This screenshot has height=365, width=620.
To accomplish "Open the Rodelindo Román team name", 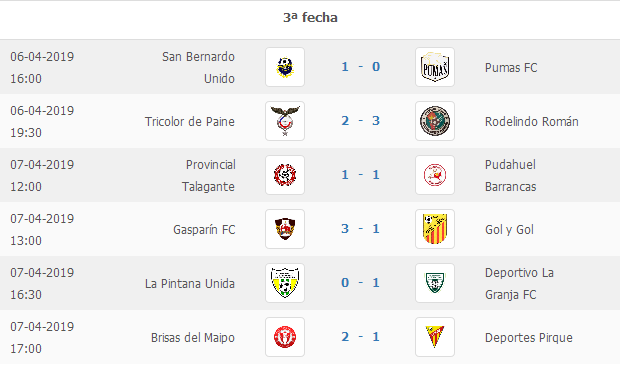I will (x=531, y=121).
